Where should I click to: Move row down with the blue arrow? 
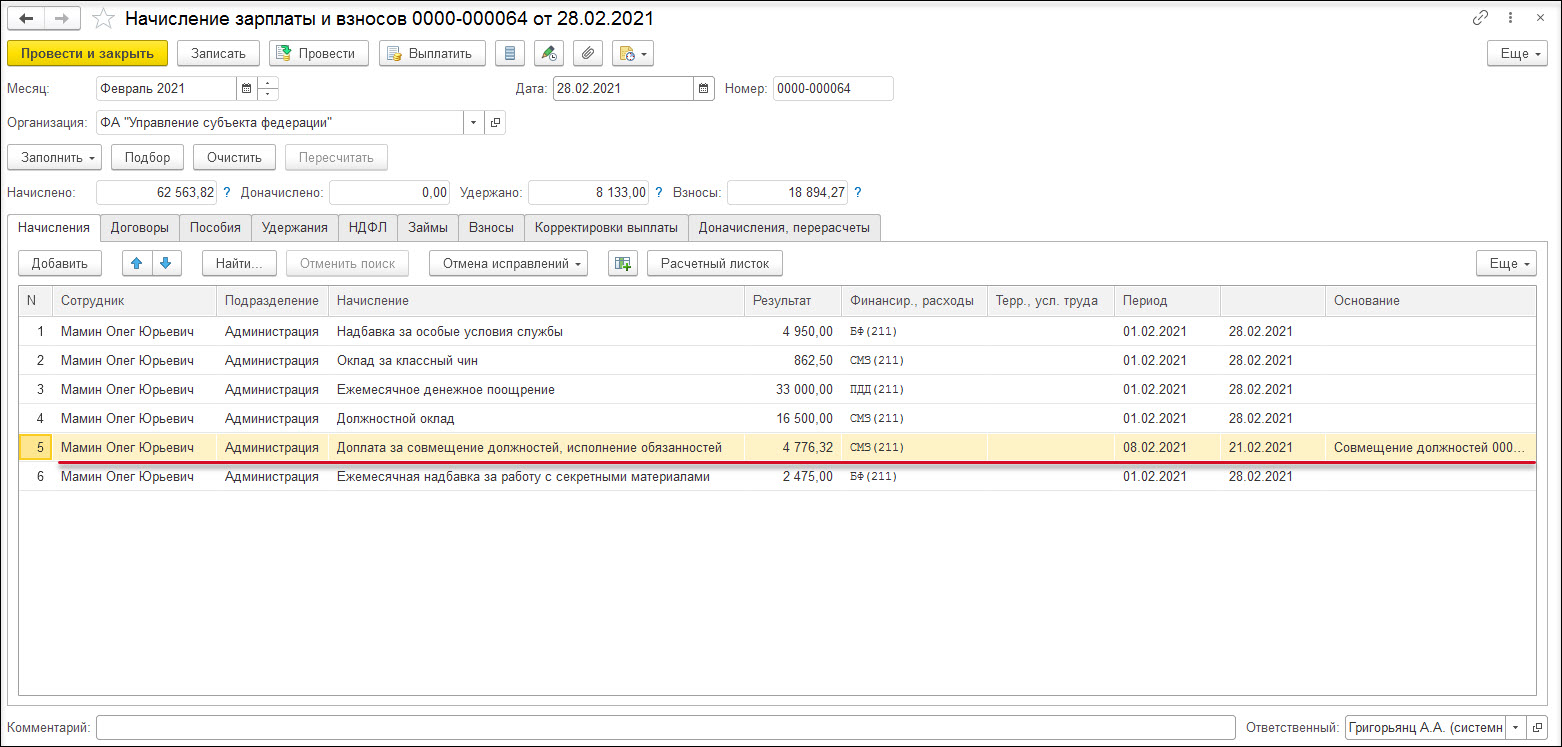(166, 263)
